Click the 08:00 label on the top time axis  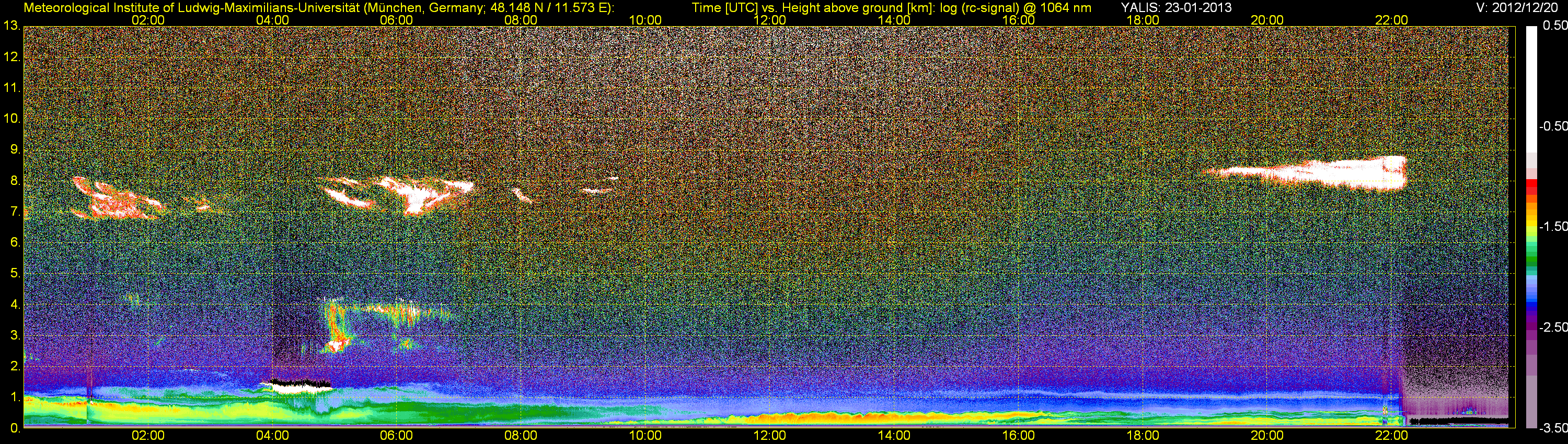521,20
